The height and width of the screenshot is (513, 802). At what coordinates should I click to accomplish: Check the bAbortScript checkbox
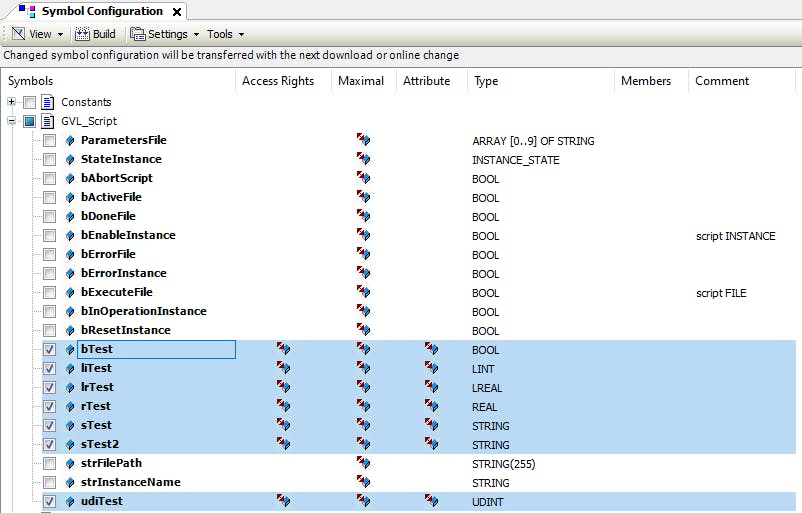click(x=49, y=178)
